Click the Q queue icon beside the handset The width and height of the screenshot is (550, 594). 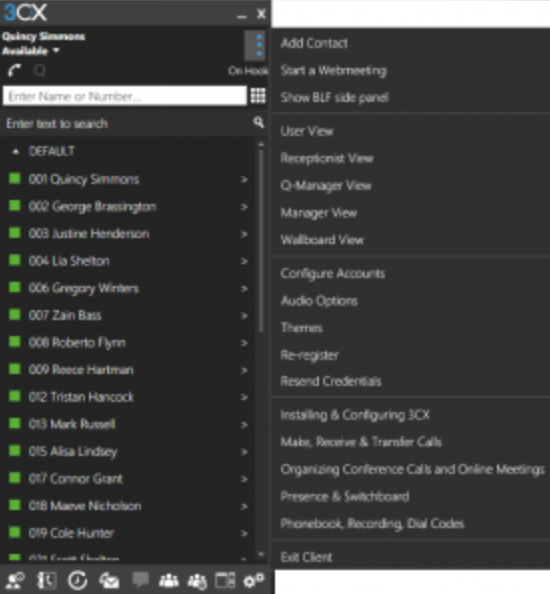point(40,70)
